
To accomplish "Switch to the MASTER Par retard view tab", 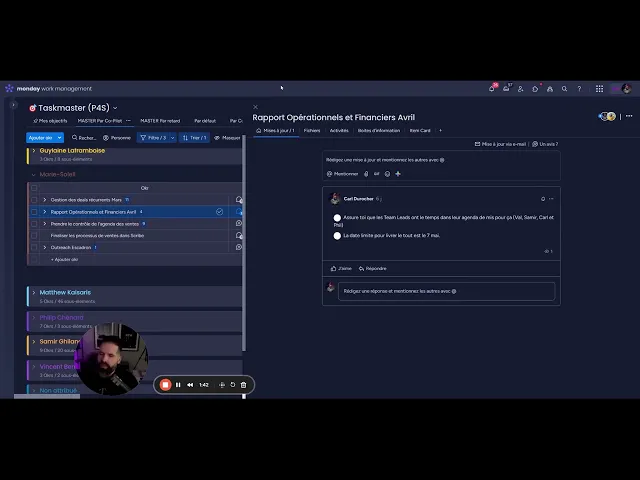I will coord(160,121).
